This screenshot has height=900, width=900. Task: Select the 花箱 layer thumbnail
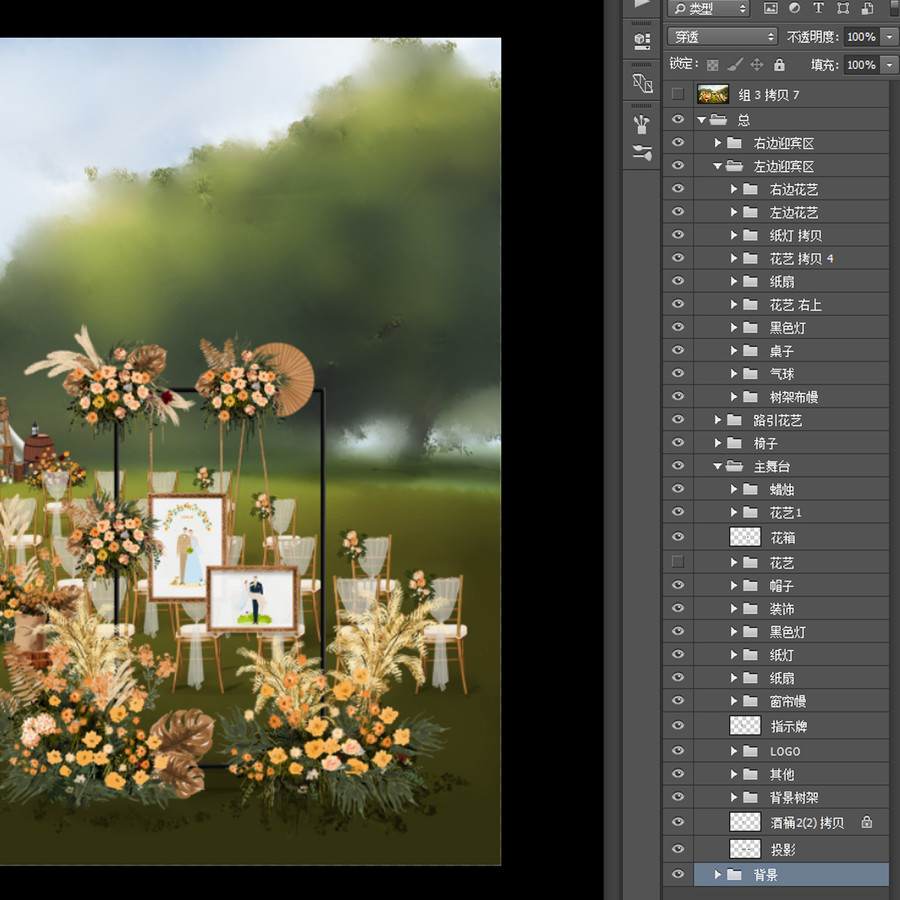(745, 537)
